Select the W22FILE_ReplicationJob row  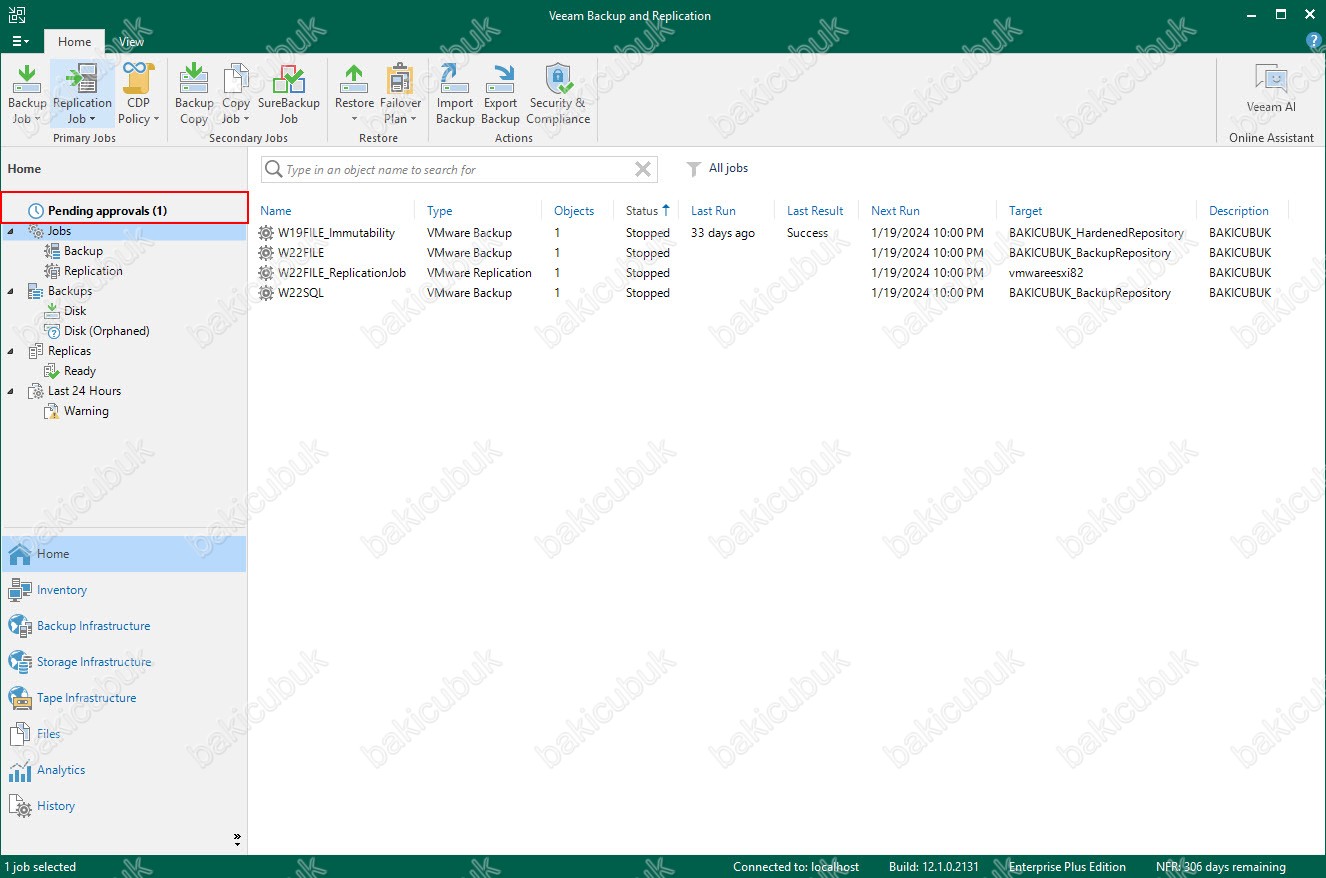coord(341,273)
